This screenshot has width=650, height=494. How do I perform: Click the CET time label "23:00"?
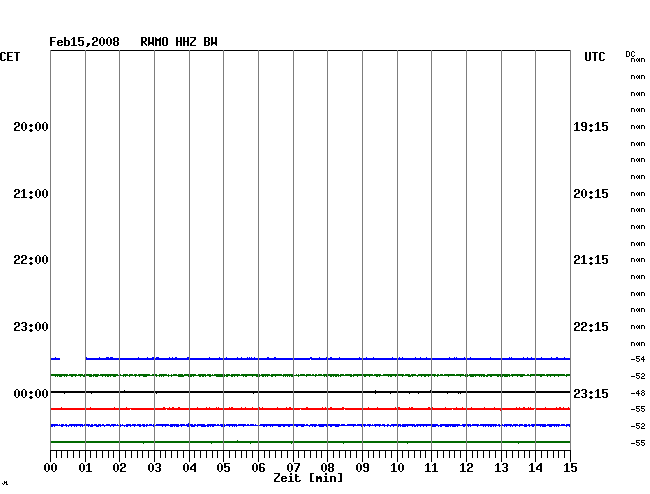pyautogui.click(x=31, y=327)
